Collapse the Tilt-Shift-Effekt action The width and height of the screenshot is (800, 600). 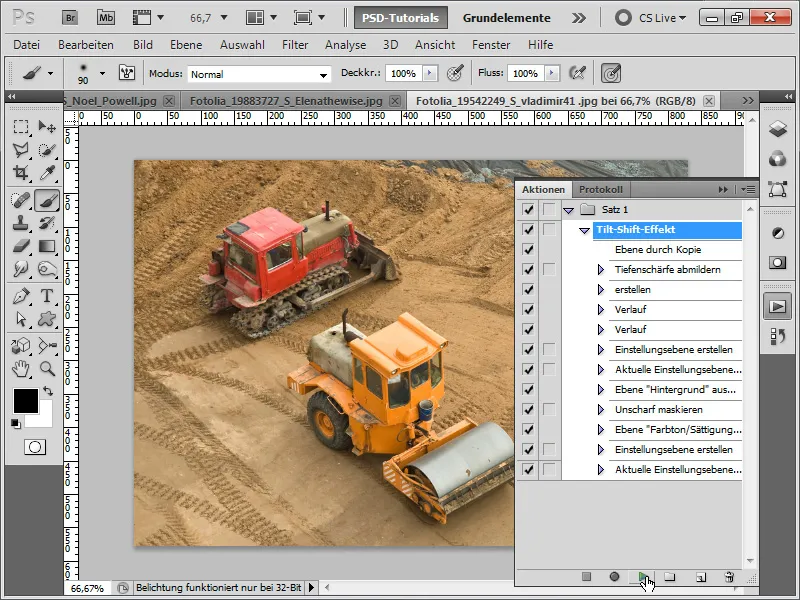tap(584, 231)
